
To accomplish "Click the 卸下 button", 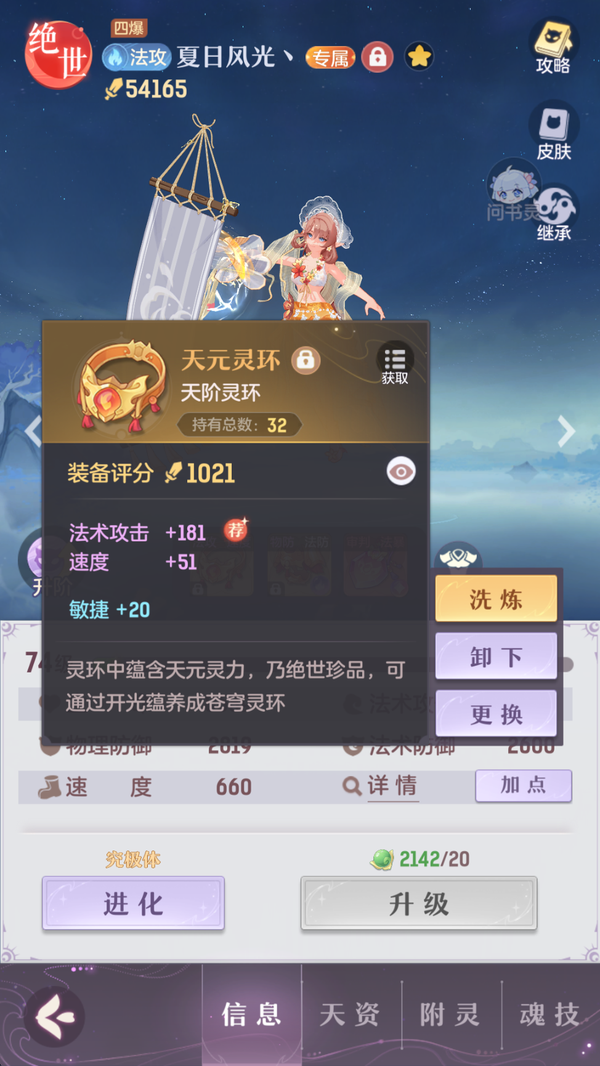I will (x=496, y=656).
